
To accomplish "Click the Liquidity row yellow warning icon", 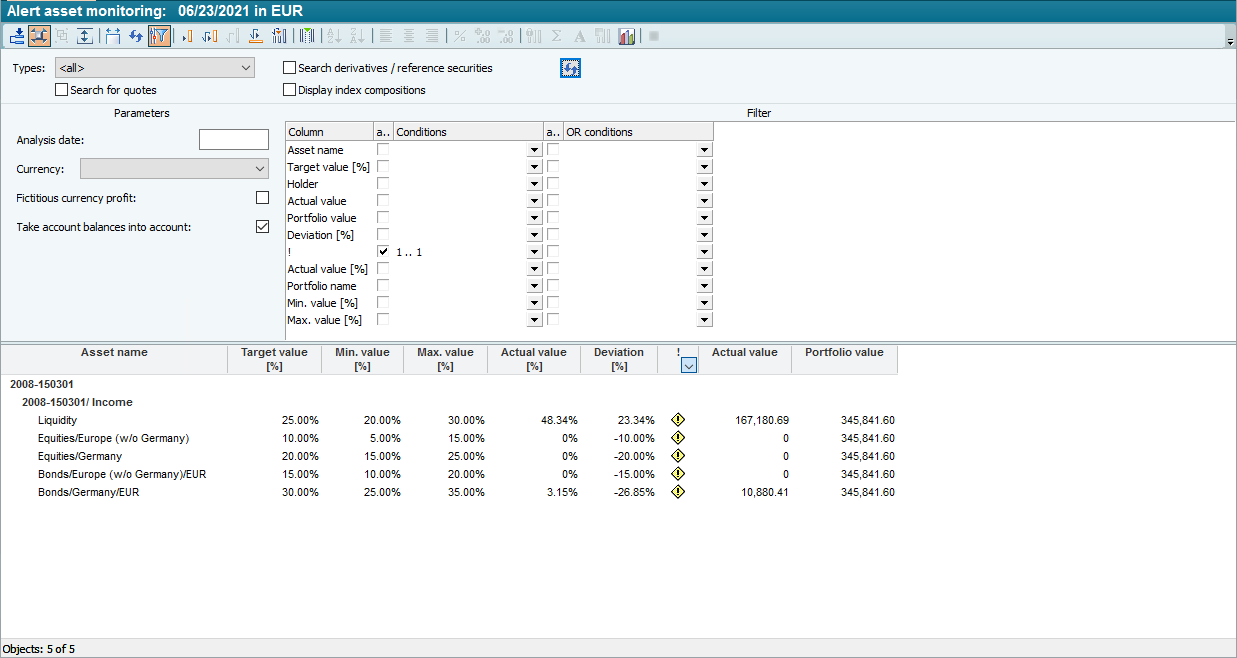I will click(678, 420).
